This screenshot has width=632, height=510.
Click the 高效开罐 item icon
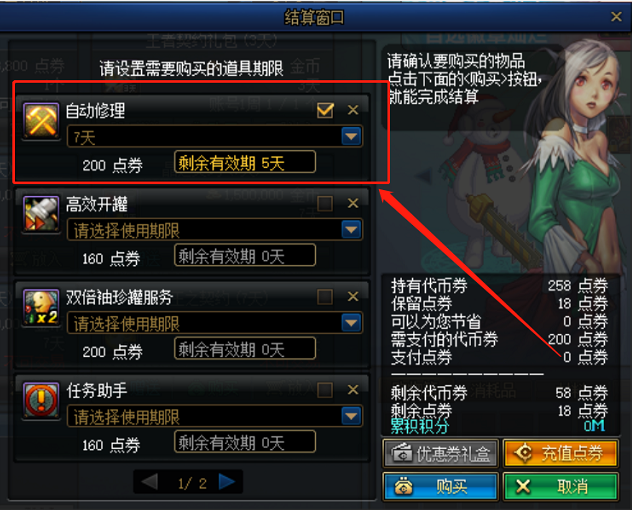[41, 214]
